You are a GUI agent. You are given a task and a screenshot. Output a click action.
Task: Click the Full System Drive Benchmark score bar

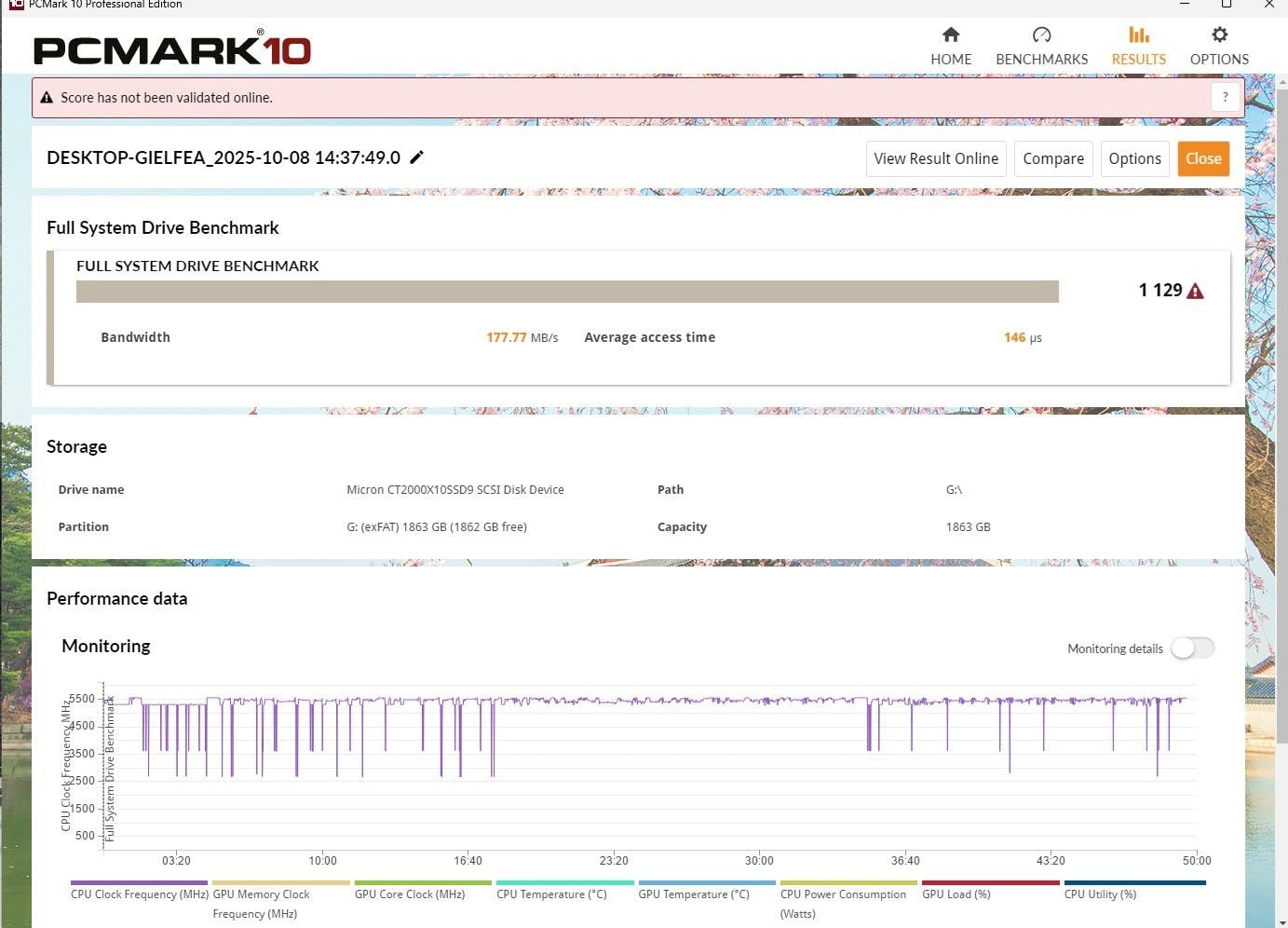(566, 292)
